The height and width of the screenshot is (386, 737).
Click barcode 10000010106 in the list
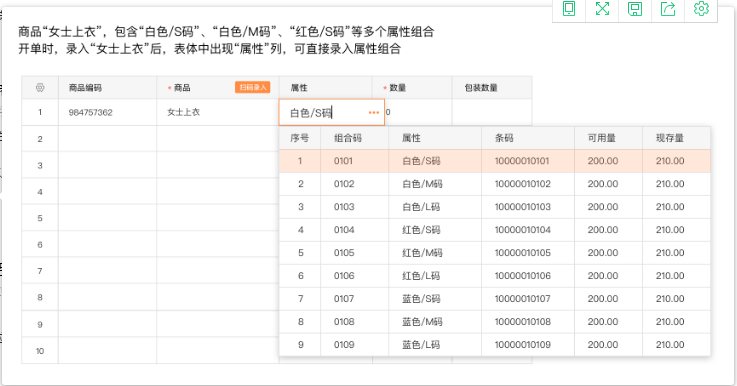tap(522, 276)
